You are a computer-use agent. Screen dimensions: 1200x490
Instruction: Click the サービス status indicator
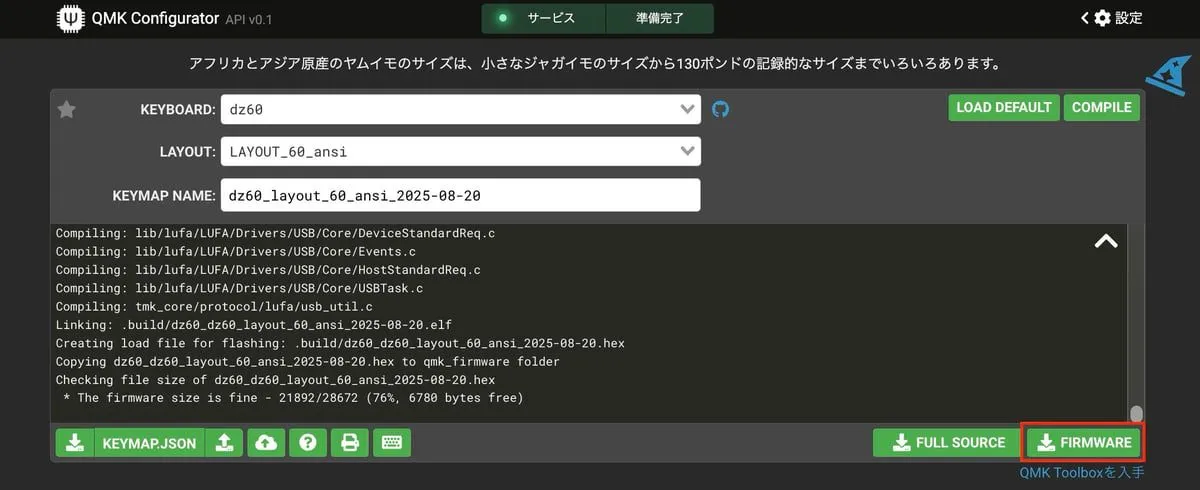pos(543,18)
